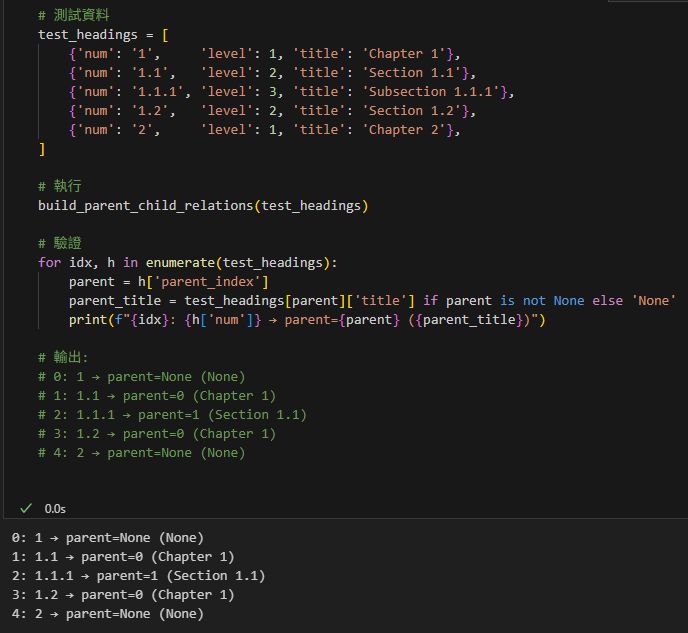Viewport: 688px width, 633px height.
Task: Click the 0.0s execution time label
Action: click(55, 508)
